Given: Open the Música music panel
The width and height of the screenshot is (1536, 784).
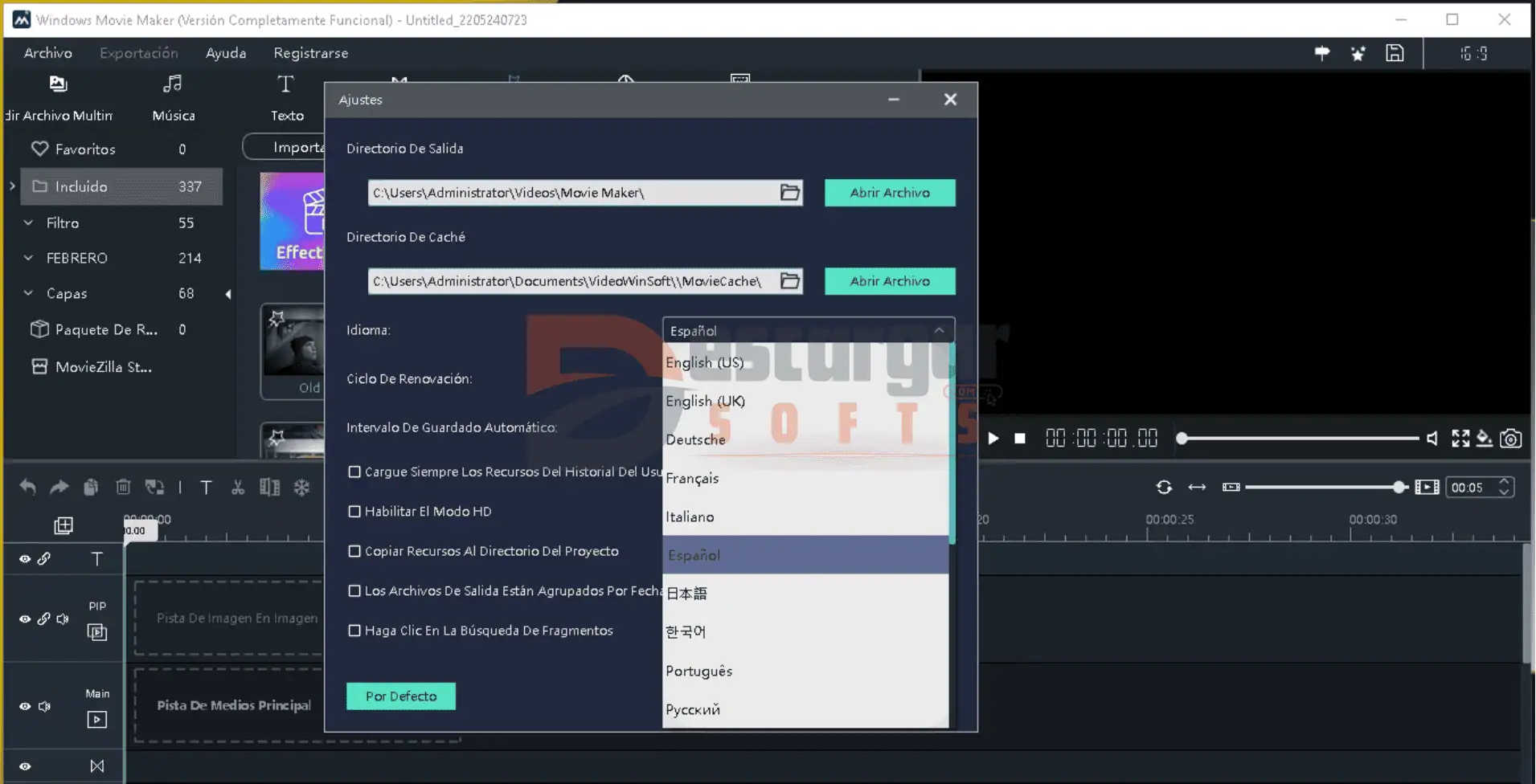Looking at the screenshot, I should (x=173, y=98).
